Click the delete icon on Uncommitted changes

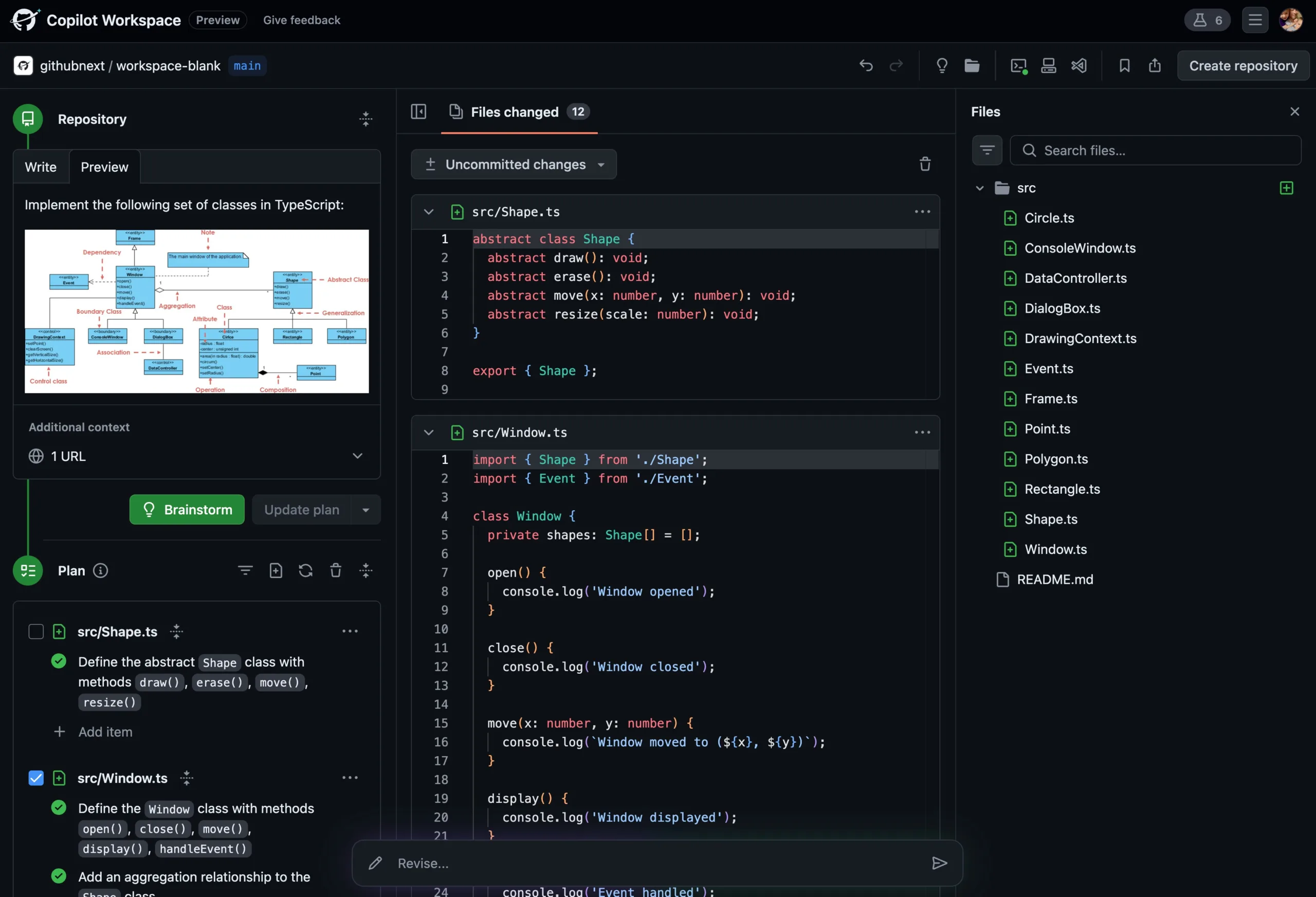(923, 163)
